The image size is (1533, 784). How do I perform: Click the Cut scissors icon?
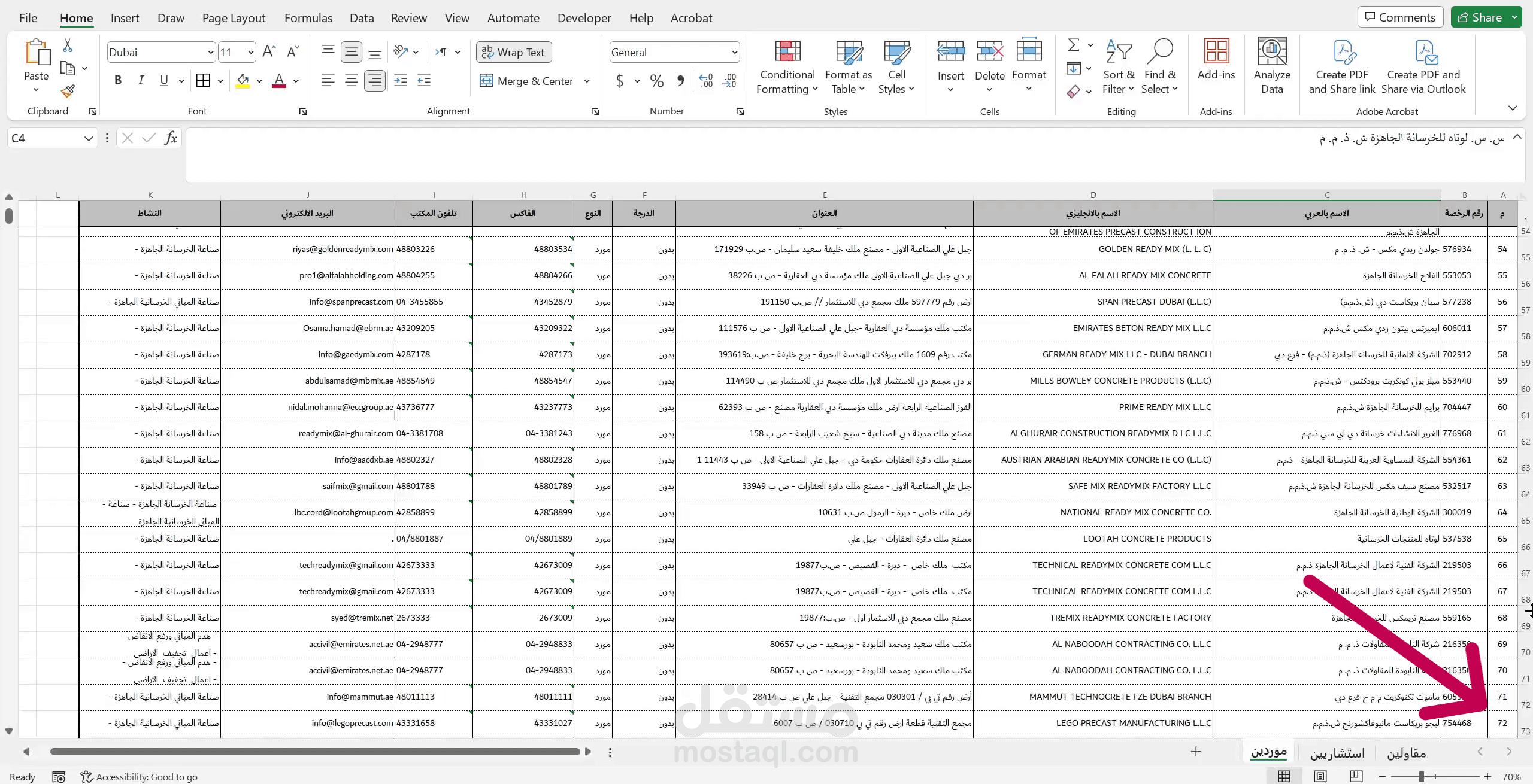click(x=68, y=46)
